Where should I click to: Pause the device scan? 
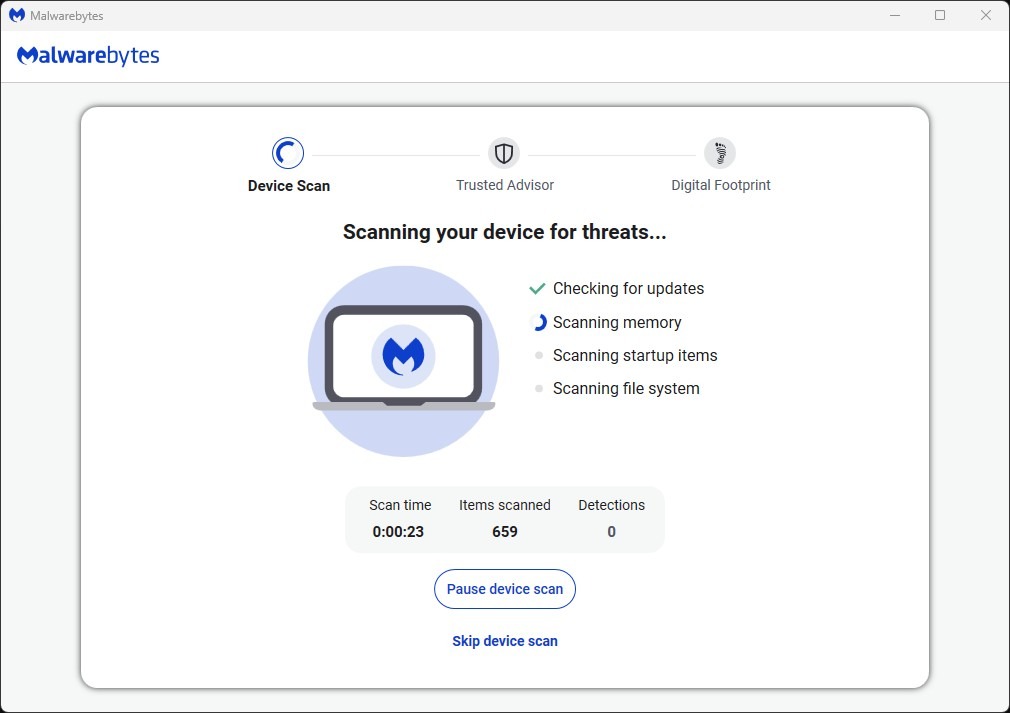click(x=504, y=589)
